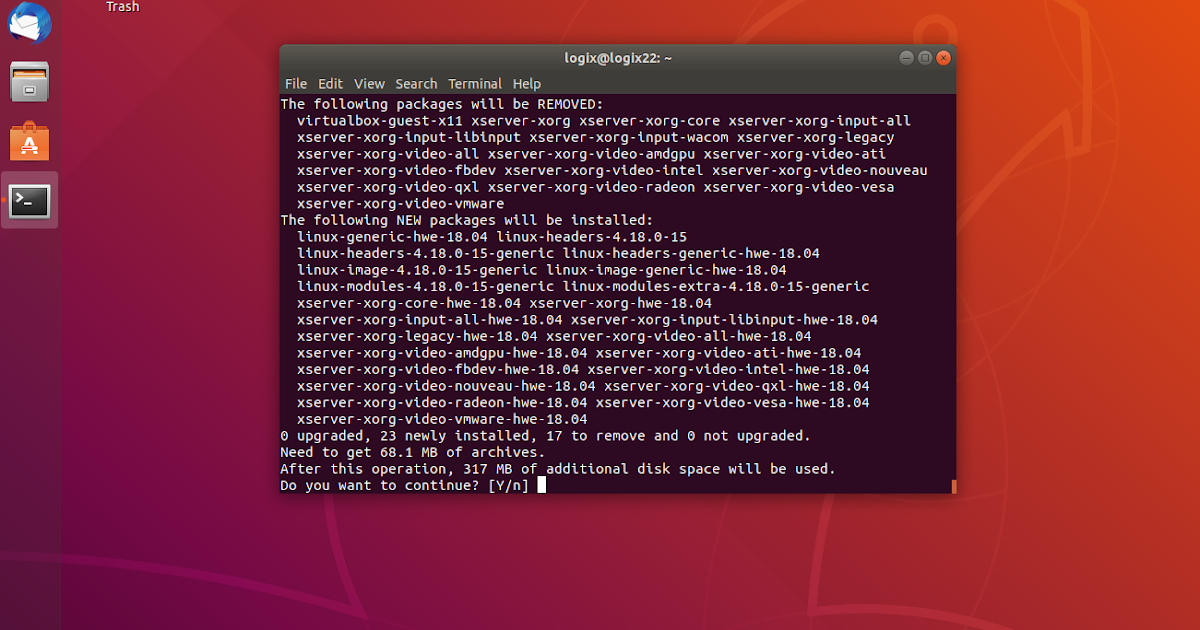The height and width of the screenshot is (630, 1200).
Task: Click the logix@logix22 title bar
Action: pos(617,57)
